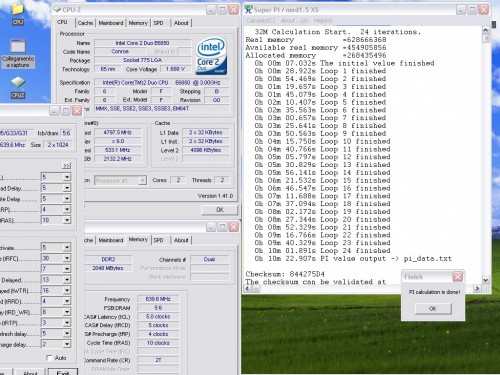The height and width of the screenshot is (375, 500).
Task: Click the Super PI title bar icon
Action: click(248, 9)
